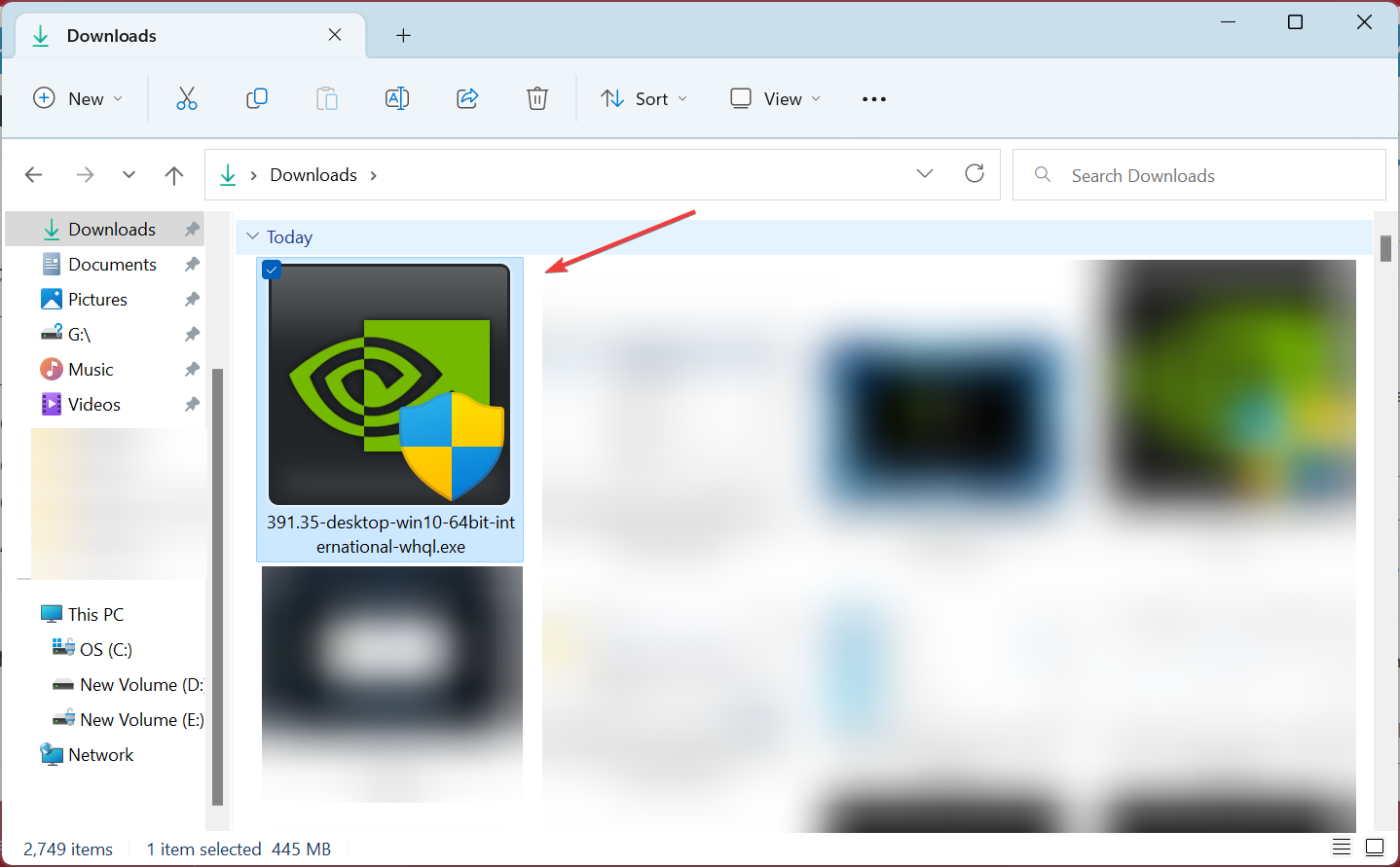Unpin Downloads using its pin icon
The height and width of the screenshot is (867, 1400).
coord(192,230)
